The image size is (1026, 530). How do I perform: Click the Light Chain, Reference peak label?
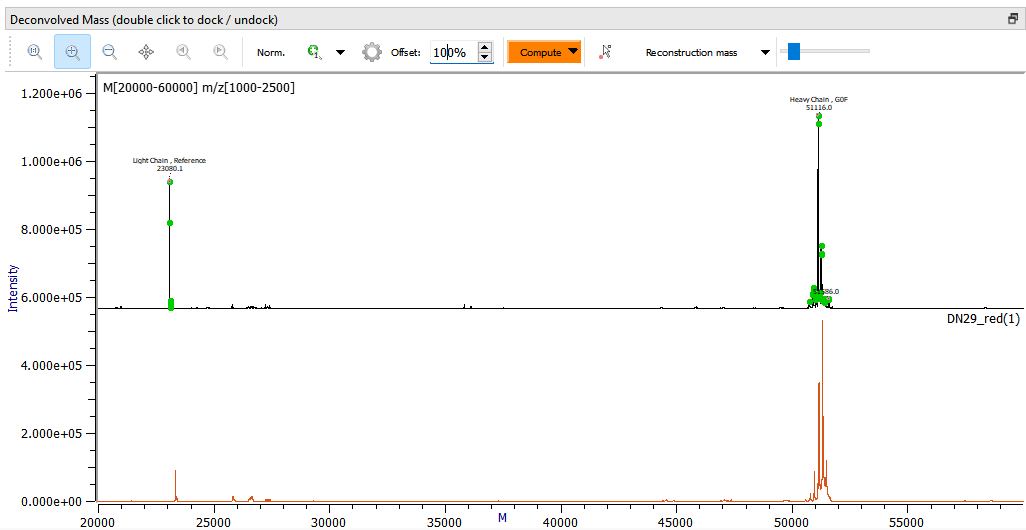(x=169, y=160)
